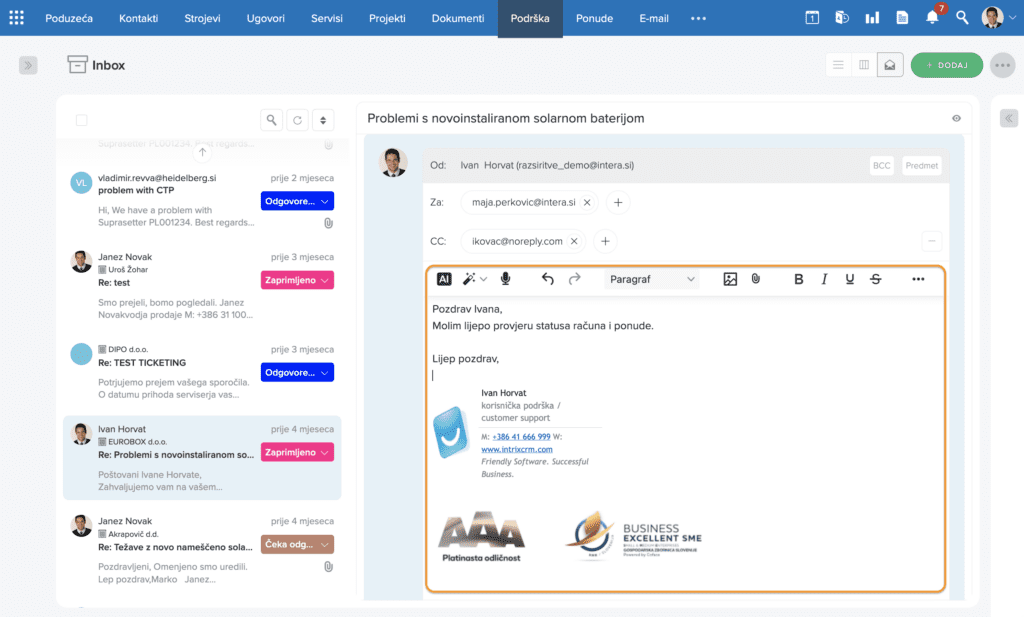Tick the select-all checkbox in inbox
The image size is (1024, 617).
[82, 120]
